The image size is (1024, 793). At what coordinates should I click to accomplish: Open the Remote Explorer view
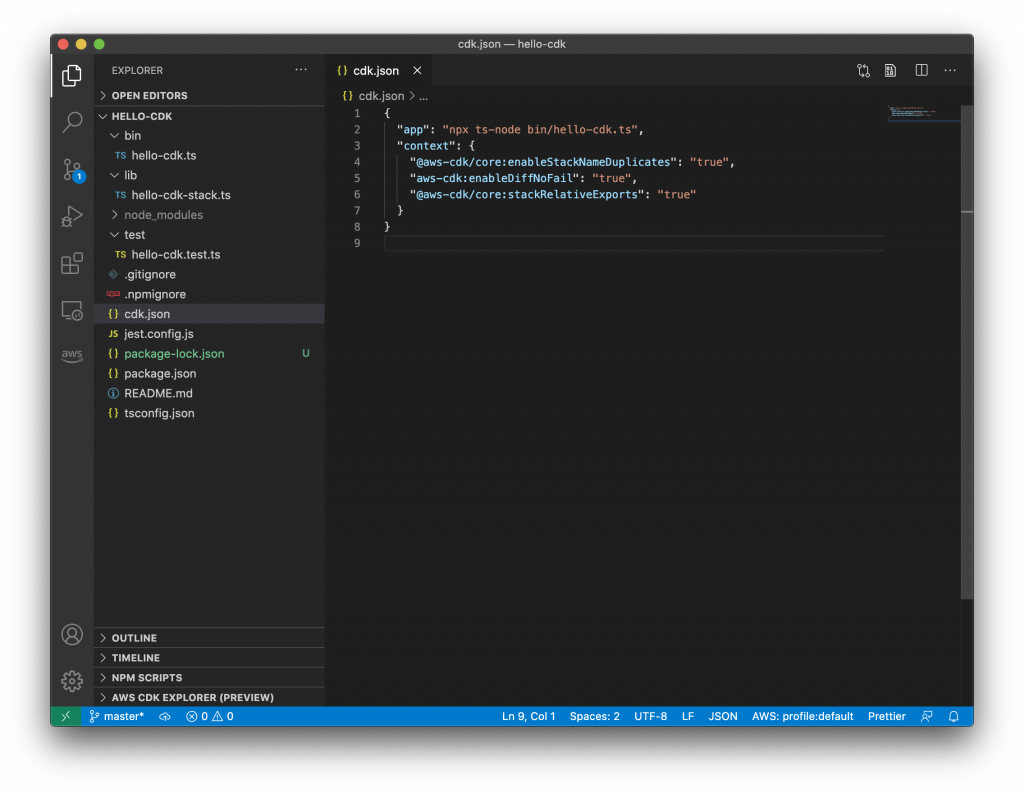(x=72, y=311)
